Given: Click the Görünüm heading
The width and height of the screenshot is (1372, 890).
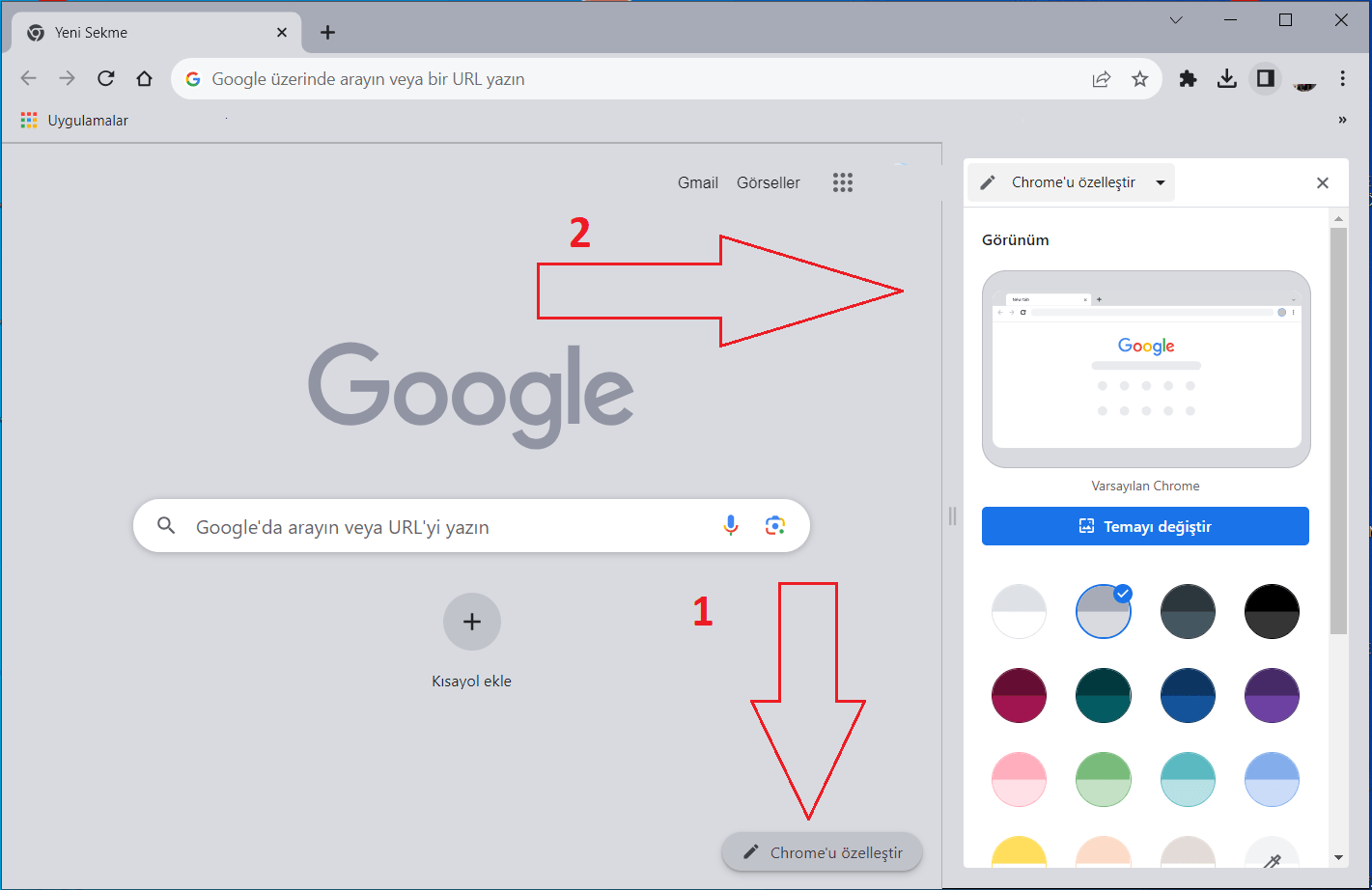Looking at the screenshot, I should coord(1016,239).
